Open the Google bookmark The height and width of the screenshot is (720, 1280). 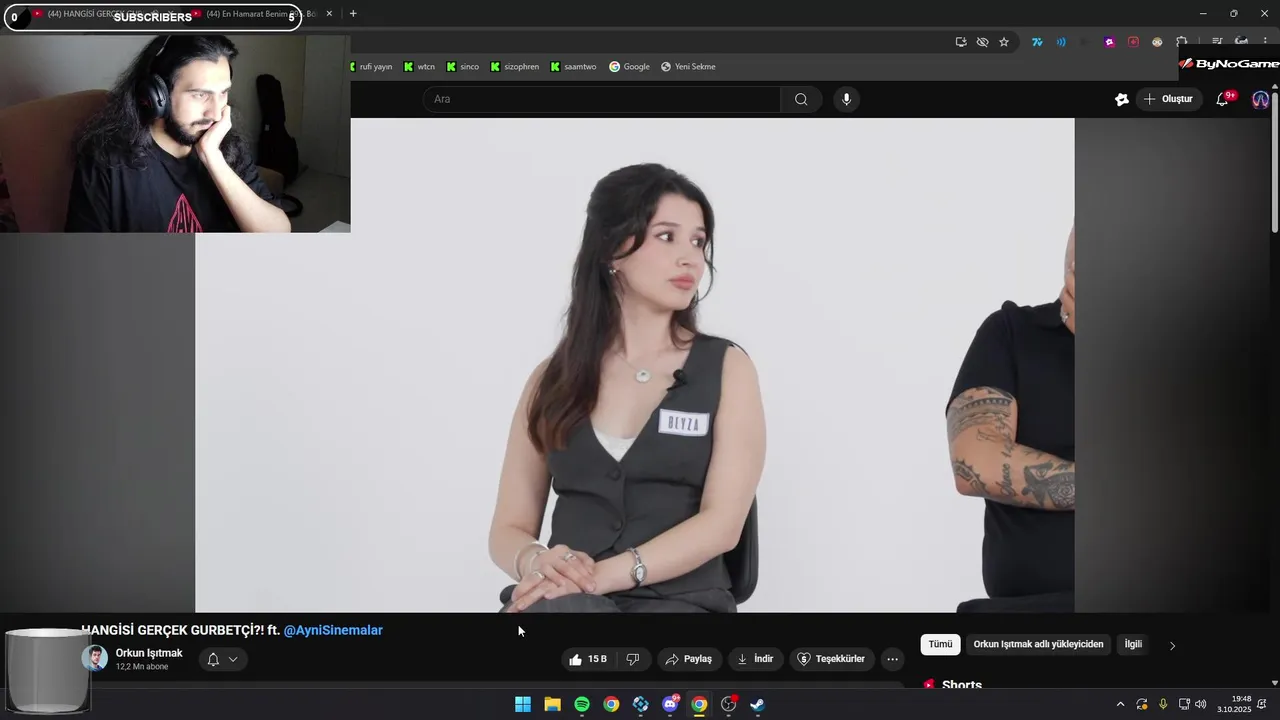tap(630, 67)
